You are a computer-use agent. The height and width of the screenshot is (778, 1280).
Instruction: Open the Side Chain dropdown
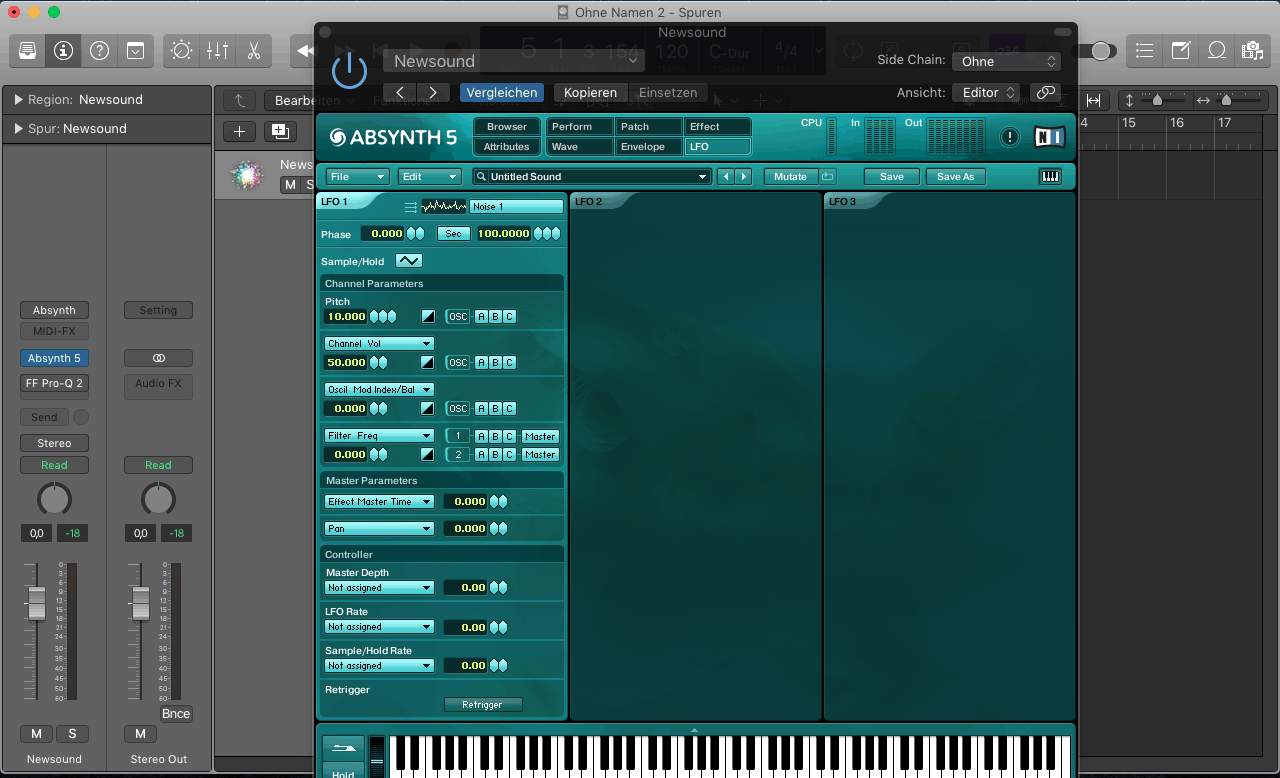1005,61
